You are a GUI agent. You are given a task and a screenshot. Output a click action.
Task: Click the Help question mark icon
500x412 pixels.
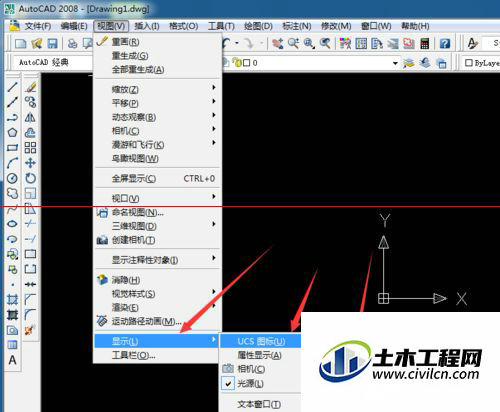pos(445,43)
